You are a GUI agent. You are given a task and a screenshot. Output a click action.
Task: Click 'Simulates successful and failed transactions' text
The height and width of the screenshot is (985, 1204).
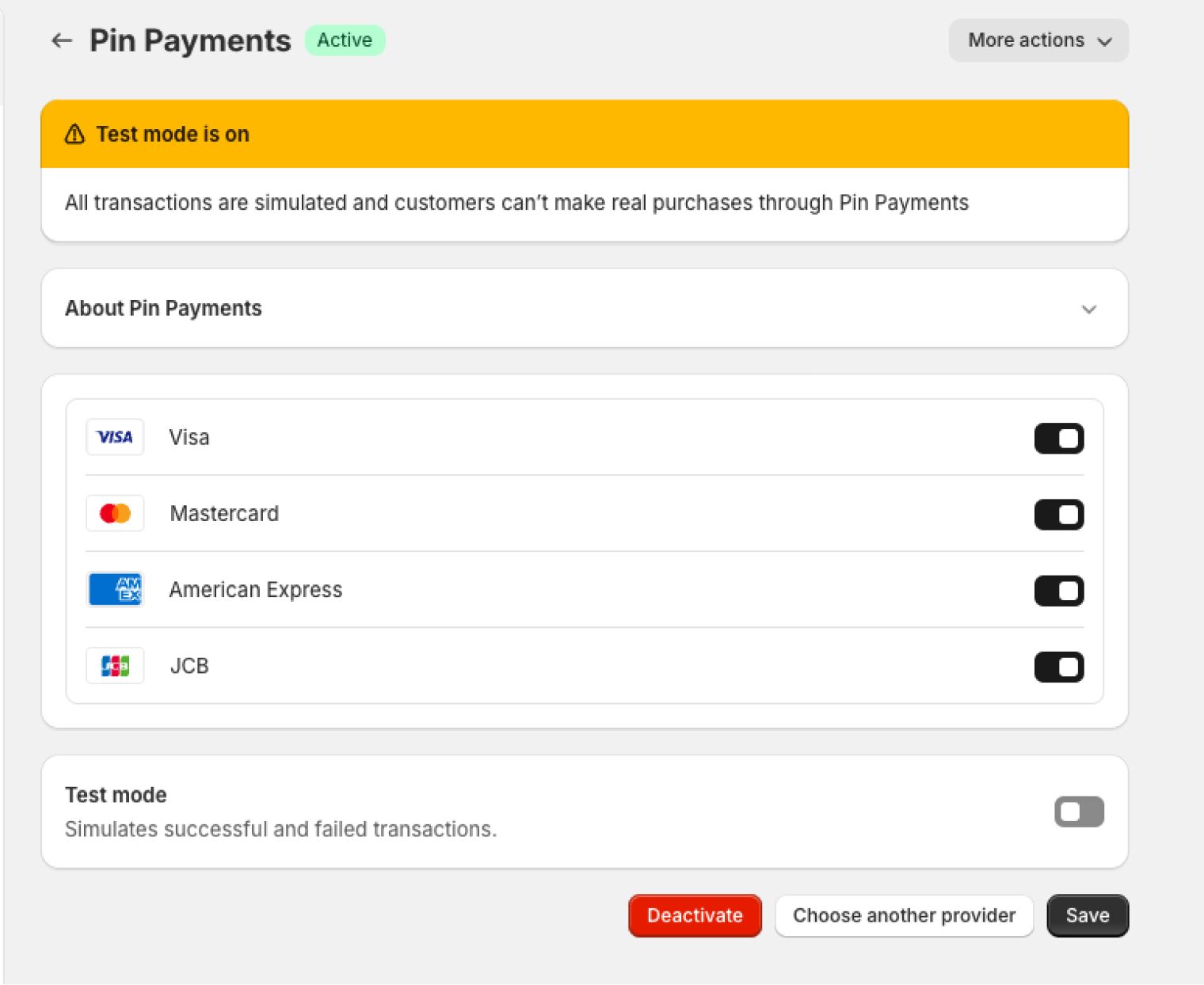[x=280, y=829]
